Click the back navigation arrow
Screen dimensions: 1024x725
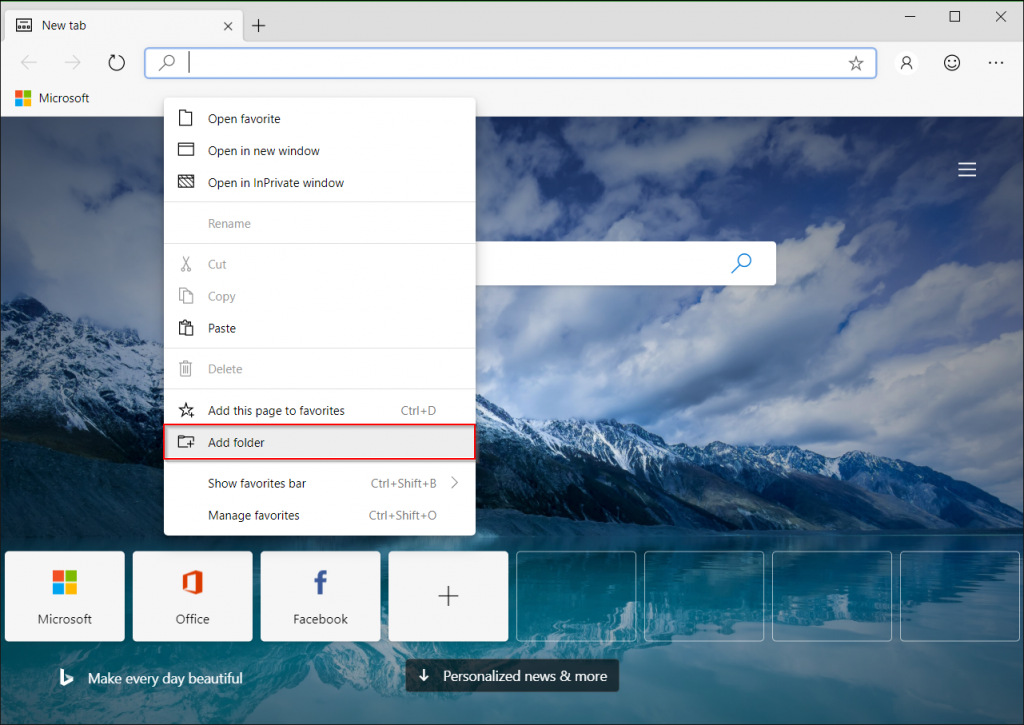pyautogui.click(x=29, y=62)
